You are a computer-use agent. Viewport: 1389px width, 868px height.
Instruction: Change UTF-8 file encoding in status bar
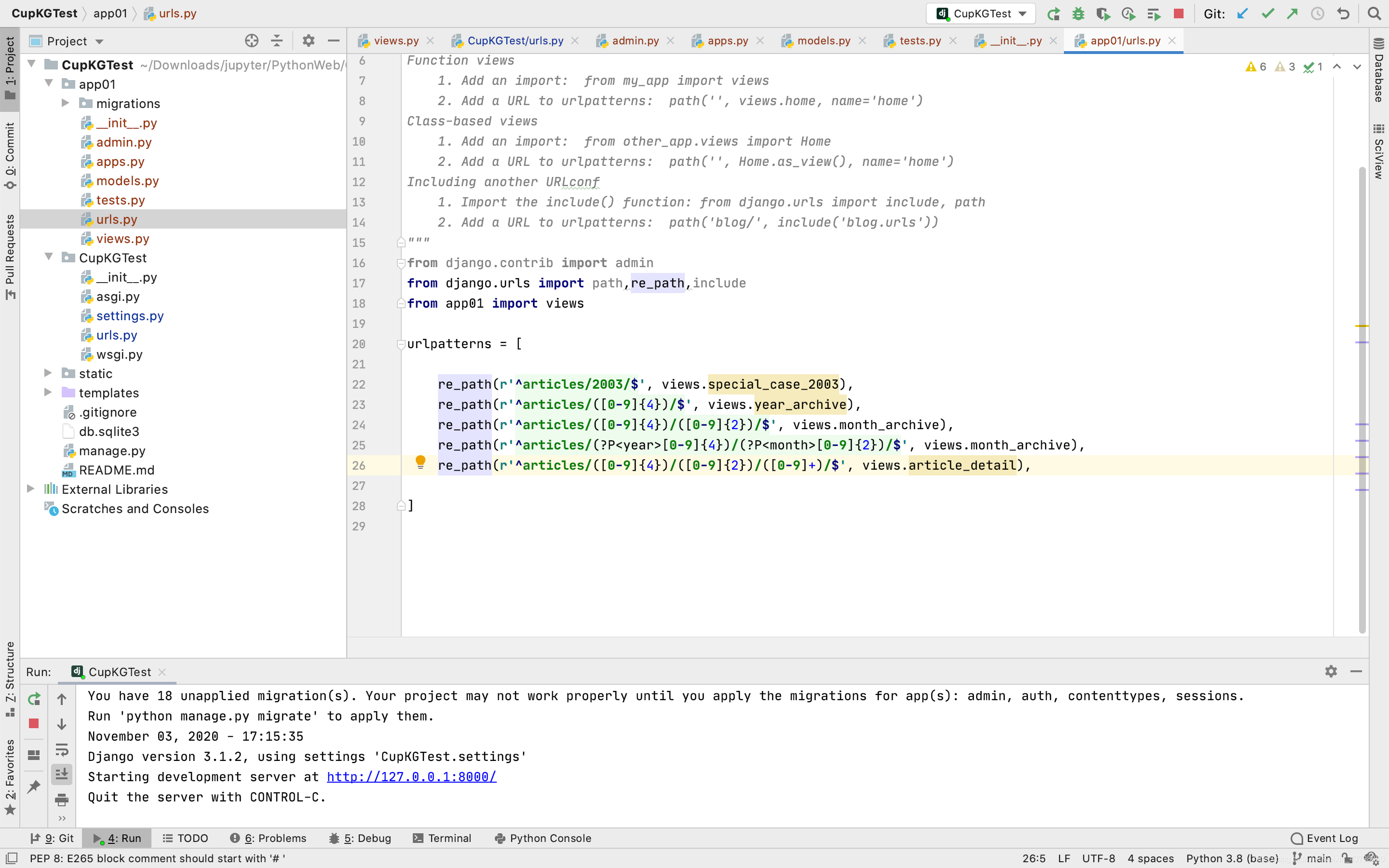(x=1099, y=858)
